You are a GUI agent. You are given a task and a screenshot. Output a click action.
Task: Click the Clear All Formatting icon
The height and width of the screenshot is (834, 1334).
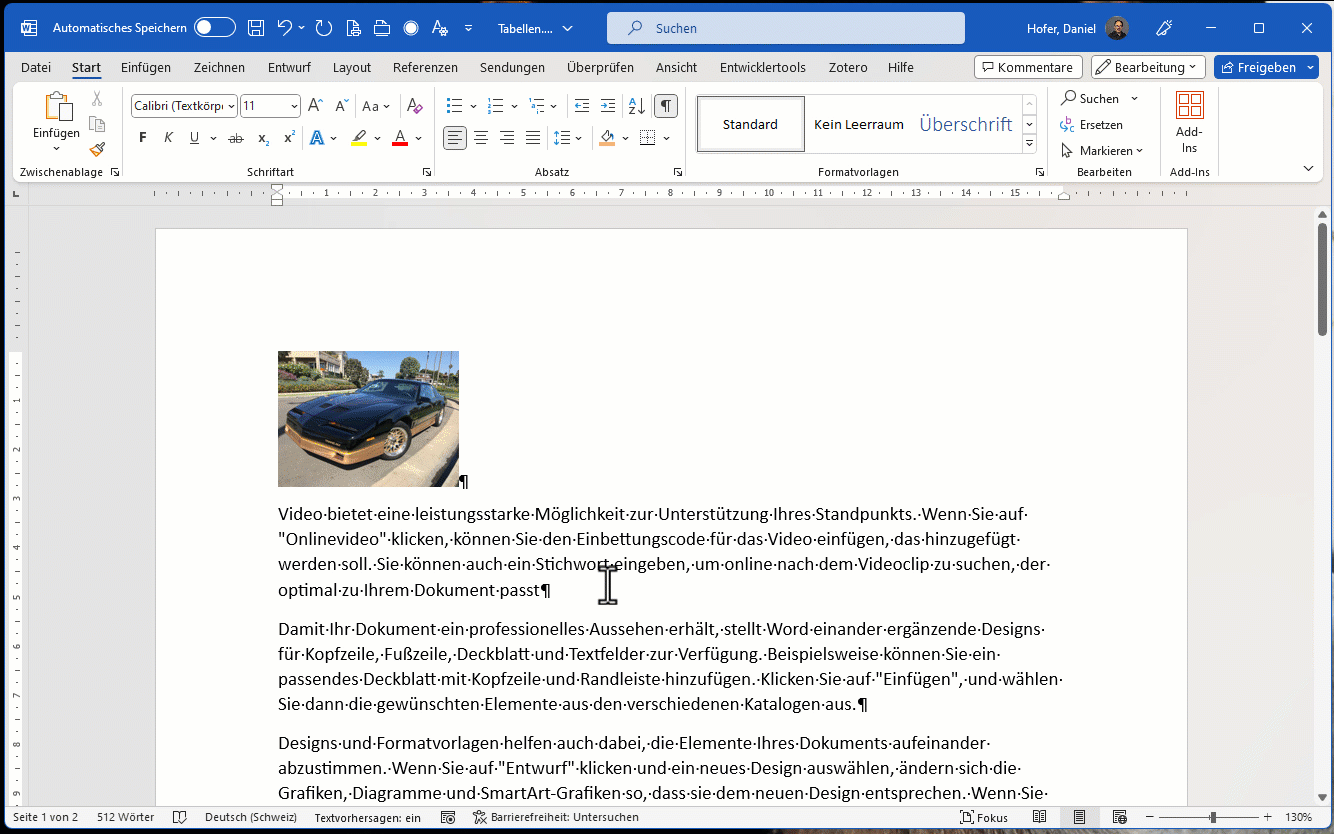pyautogui.click(x=416, y=106)
